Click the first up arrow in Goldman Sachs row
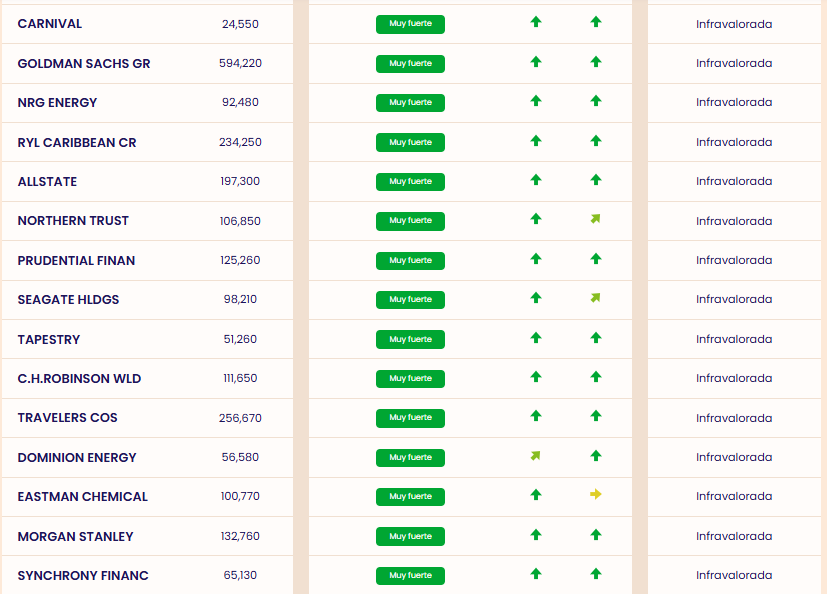 [536, 62]
